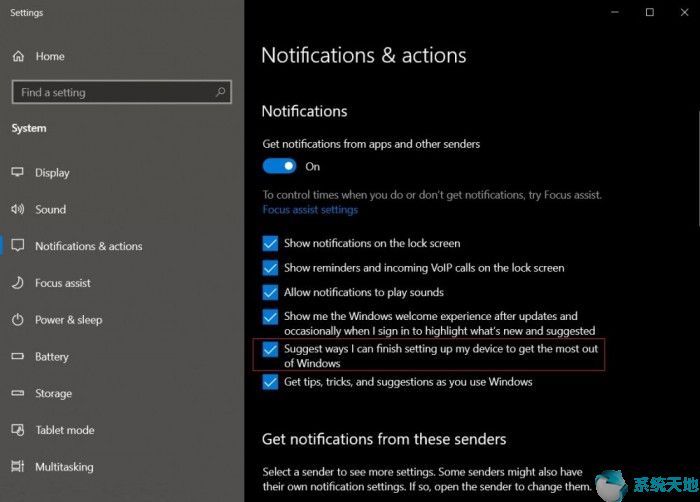The width and height of the screenshot is (700, 502).
Task: Click the Storage drive icon
Action: (x=17, y=393)
